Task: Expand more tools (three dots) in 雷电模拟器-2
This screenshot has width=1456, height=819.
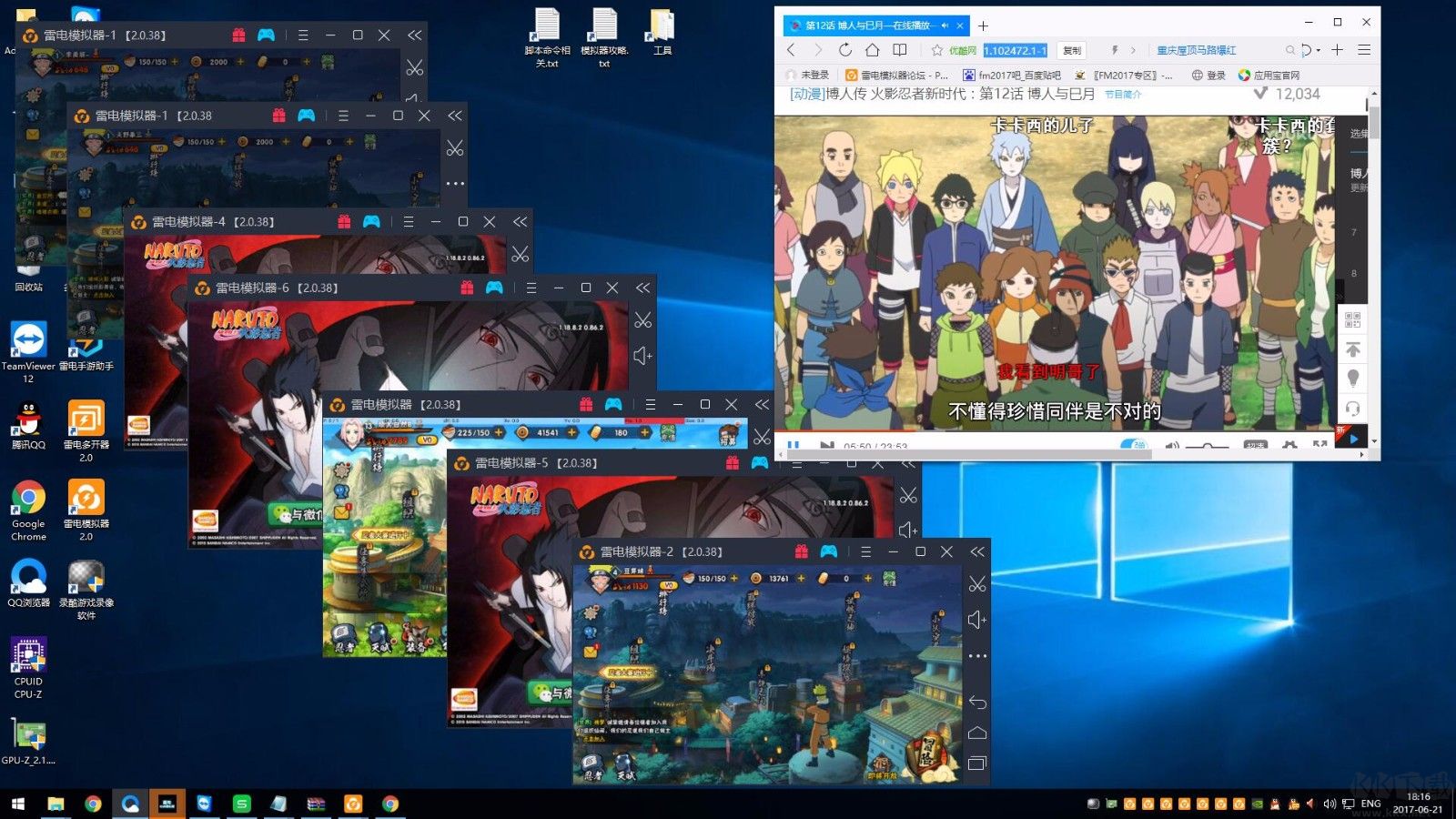Action: coord(977,656)
